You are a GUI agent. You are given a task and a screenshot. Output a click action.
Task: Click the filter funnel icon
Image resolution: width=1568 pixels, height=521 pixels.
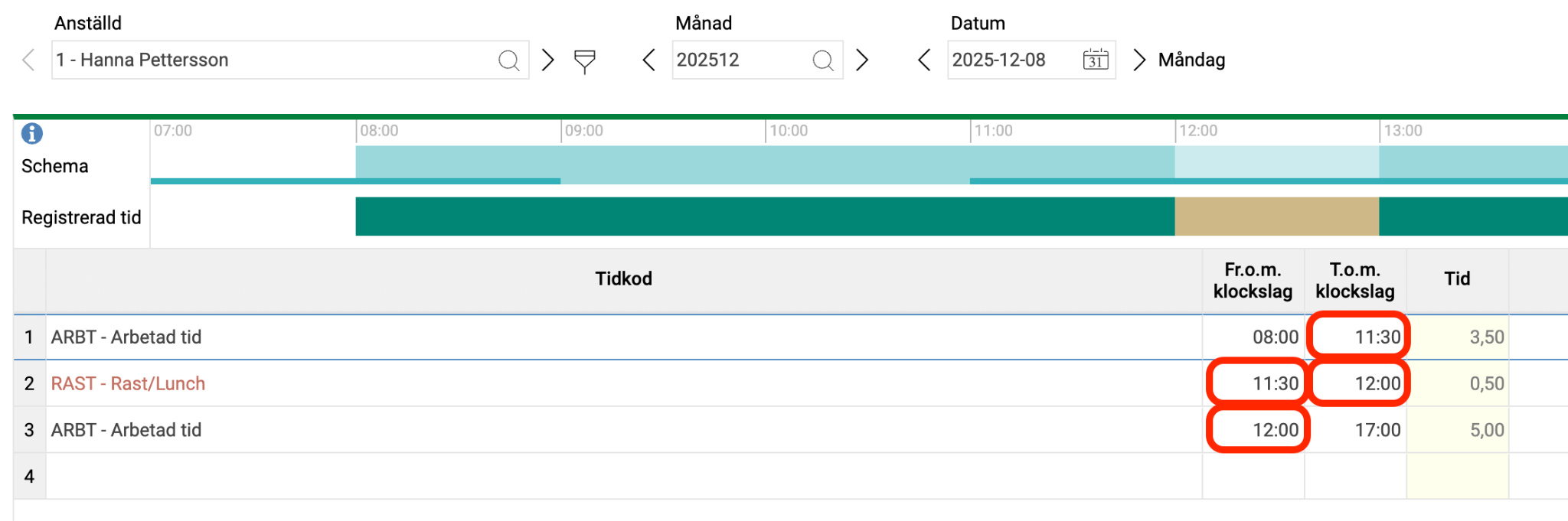click(585, 60)
